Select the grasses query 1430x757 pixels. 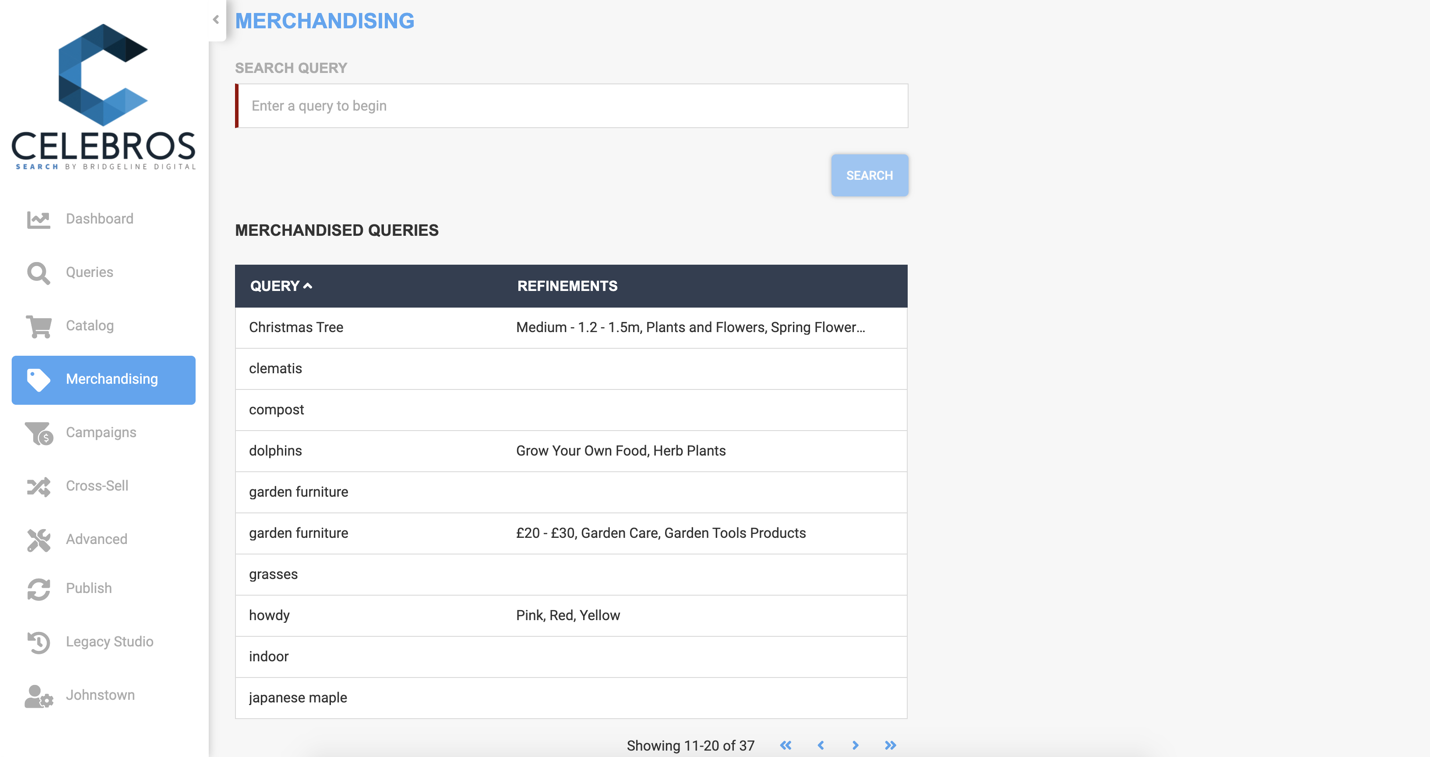click(x=571, y=575)
